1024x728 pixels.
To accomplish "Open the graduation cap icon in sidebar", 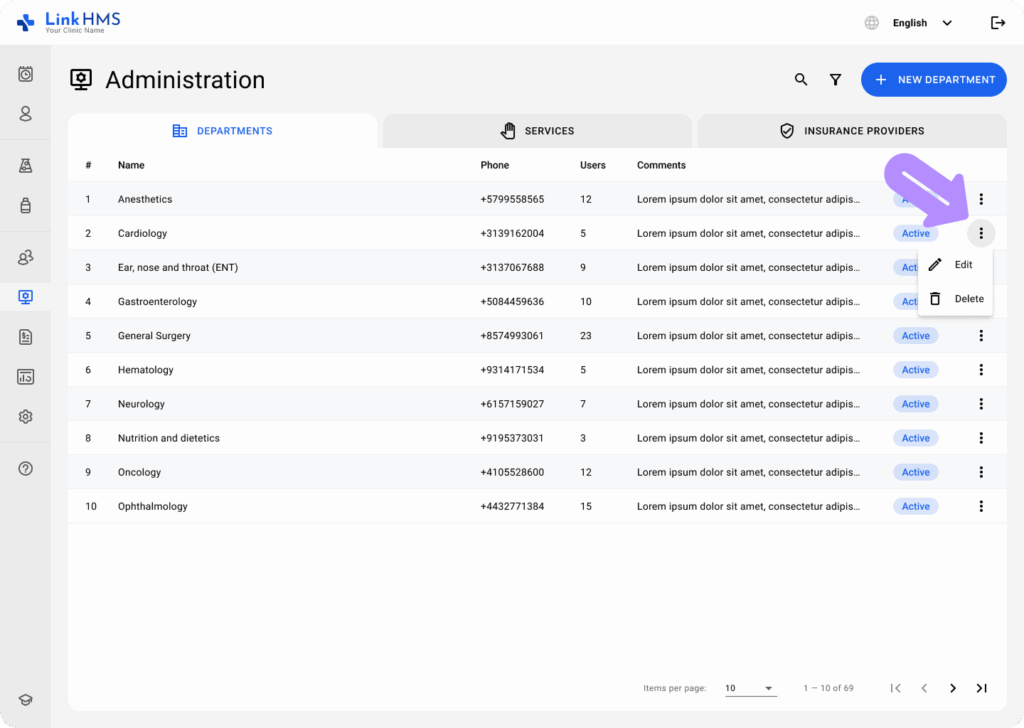I will [26, 701].
